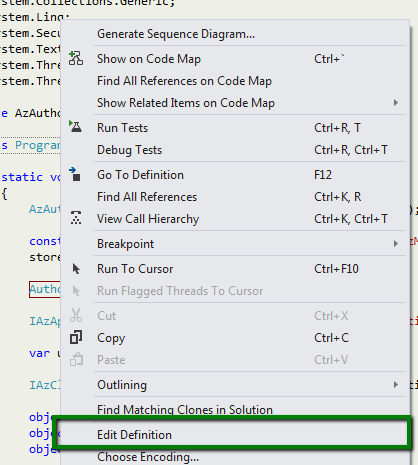Click the Show on Code Map icon
The width and height of the screenshot is (418, 465).
click(x=76, y=59)
